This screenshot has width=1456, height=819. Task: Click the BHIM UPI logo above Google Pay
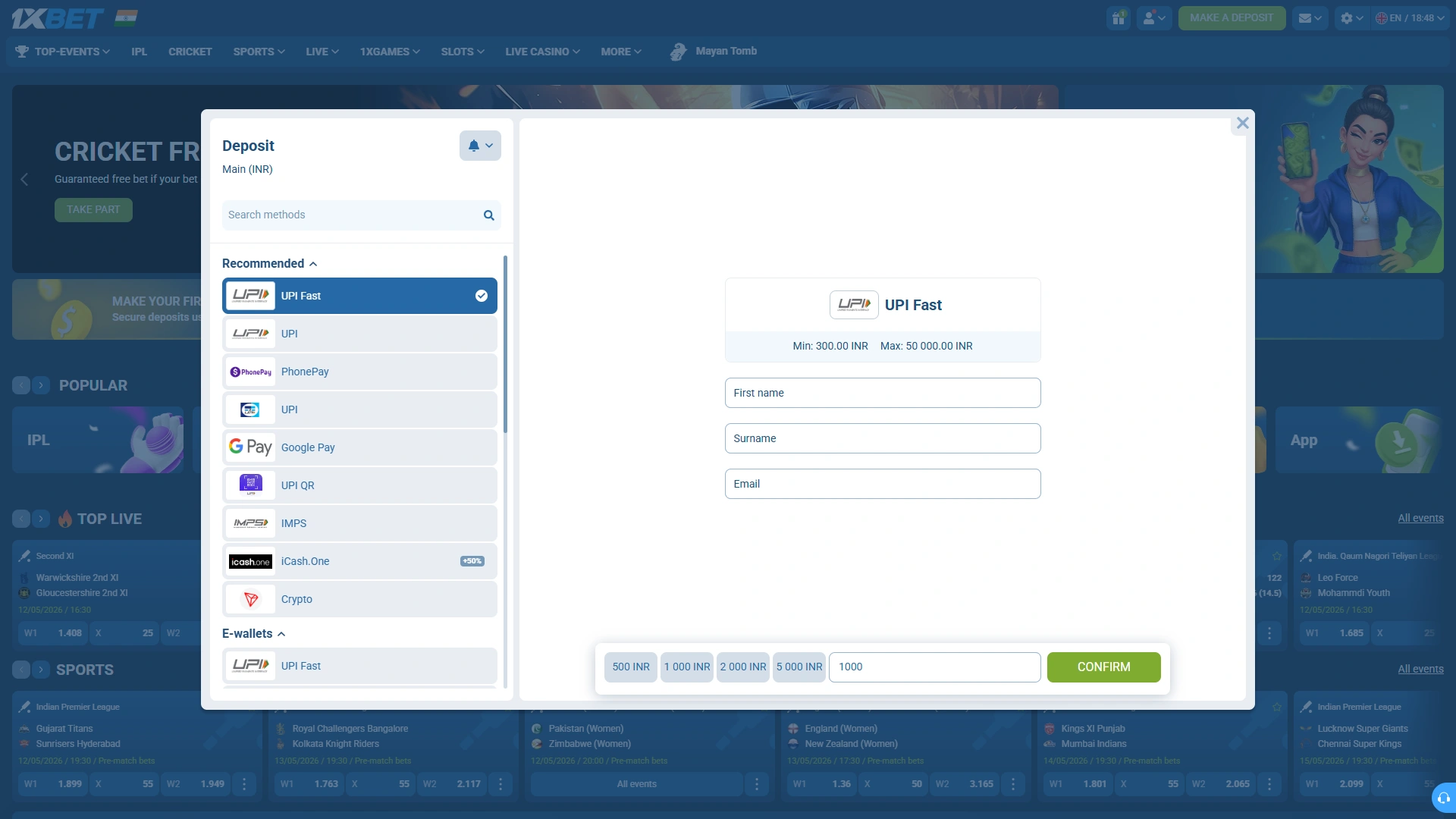[251, 409]
